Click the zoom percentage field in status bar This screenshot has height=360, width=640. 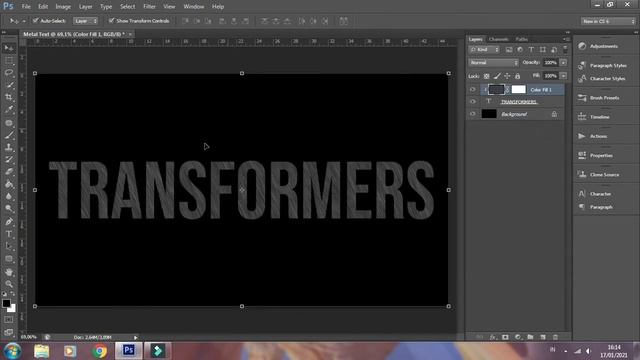(29, 337)
